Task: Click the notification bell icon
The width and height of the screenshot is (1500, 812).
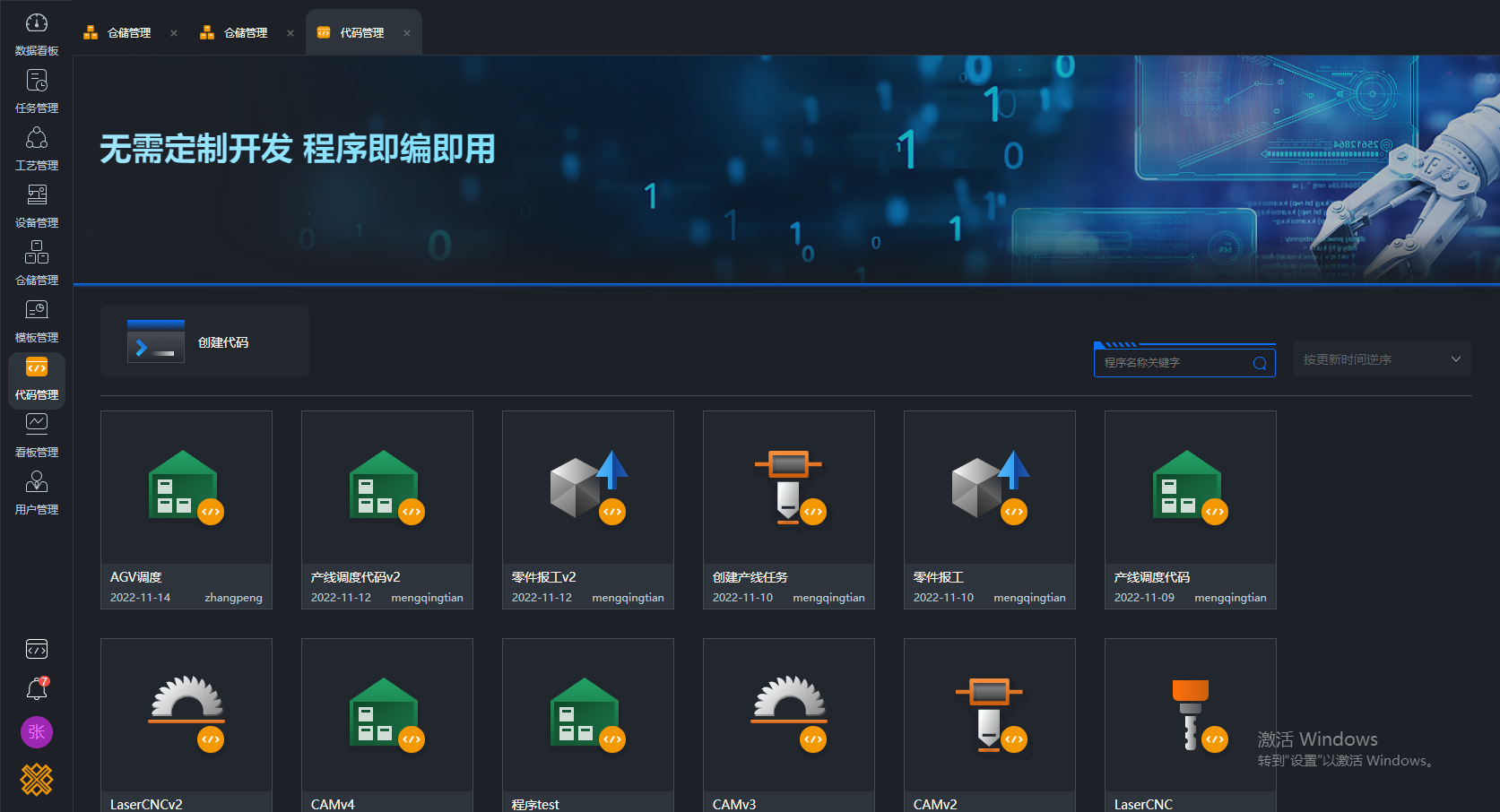Action: click(x=36, y=689)
